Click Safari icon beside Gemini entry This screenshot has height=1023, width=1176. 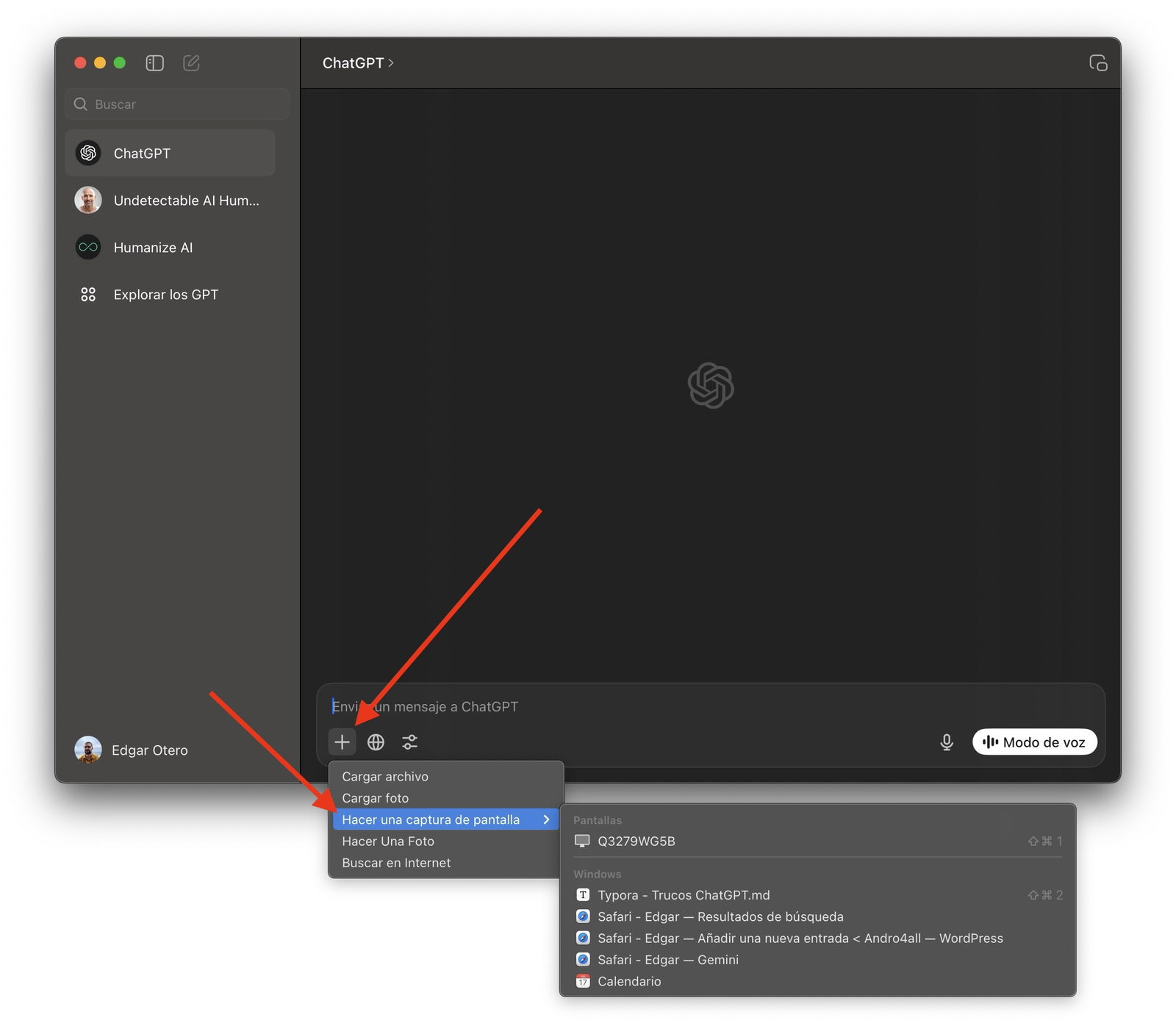point(583,960)
